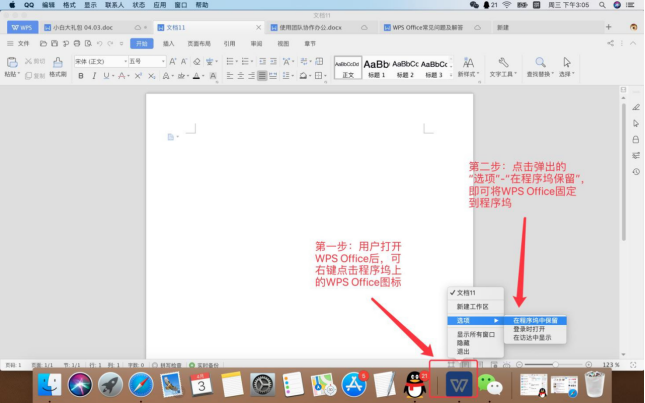Toggle 文档11 checkmark in Dock menu
This screenshot has width=645, height=403.
[x=470, y=292]
